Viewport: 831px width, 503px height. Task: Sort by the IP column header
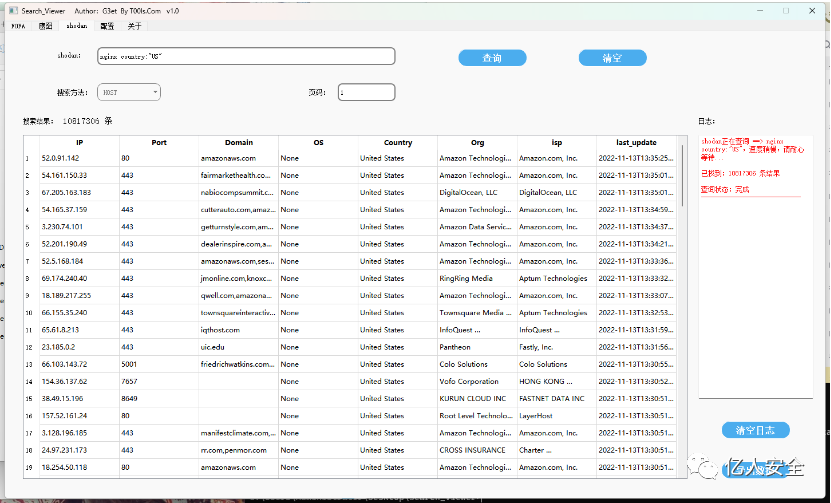coord(79,143)
